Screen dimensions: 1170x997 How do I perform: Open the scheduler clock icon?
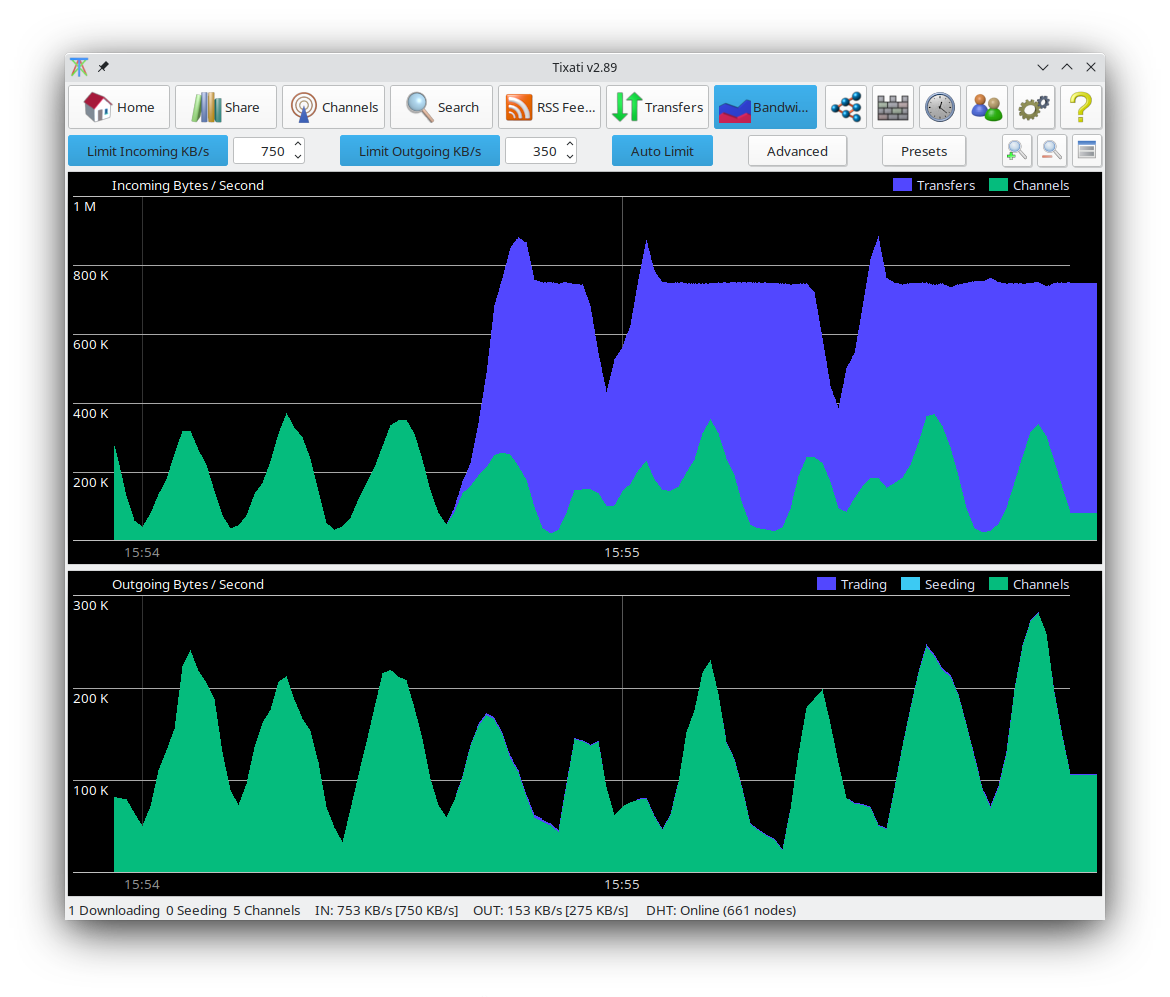[940, 107]
